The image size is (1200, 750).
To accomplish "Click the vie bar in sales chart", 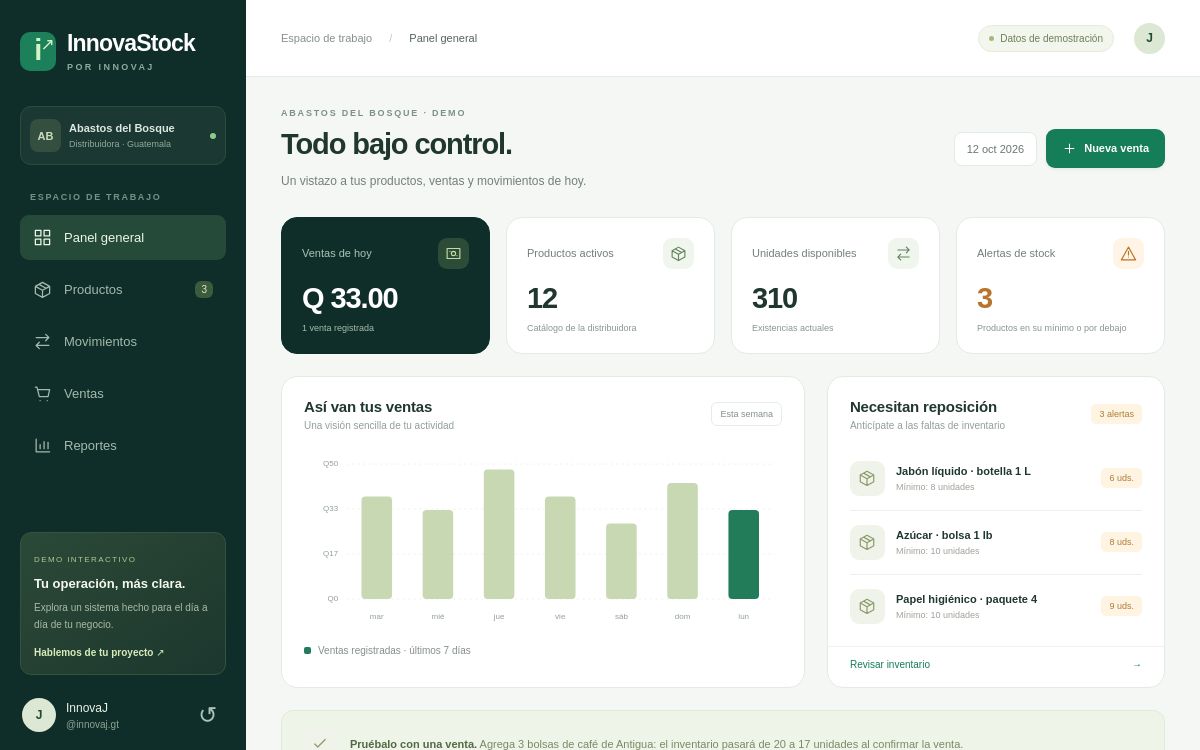I will pyautogui.click(x=560, y=548).
